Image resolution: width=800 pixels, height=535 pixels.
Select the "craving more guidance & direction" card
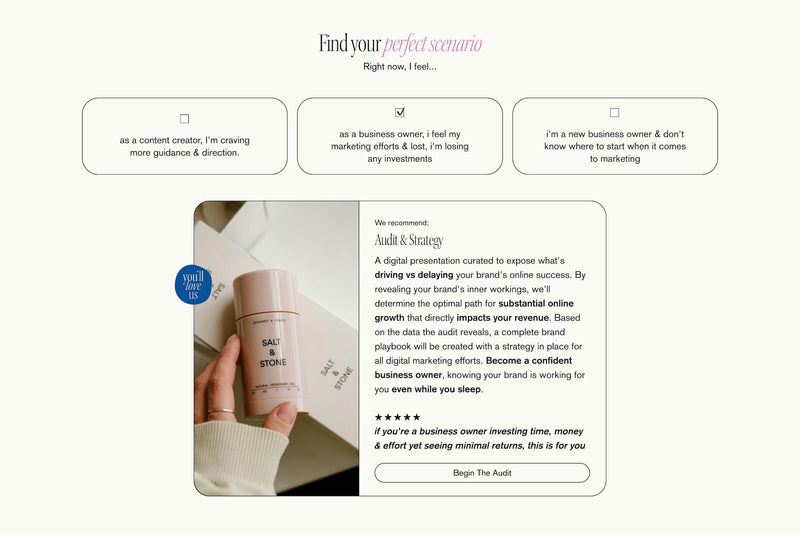(x=185, y=136)
